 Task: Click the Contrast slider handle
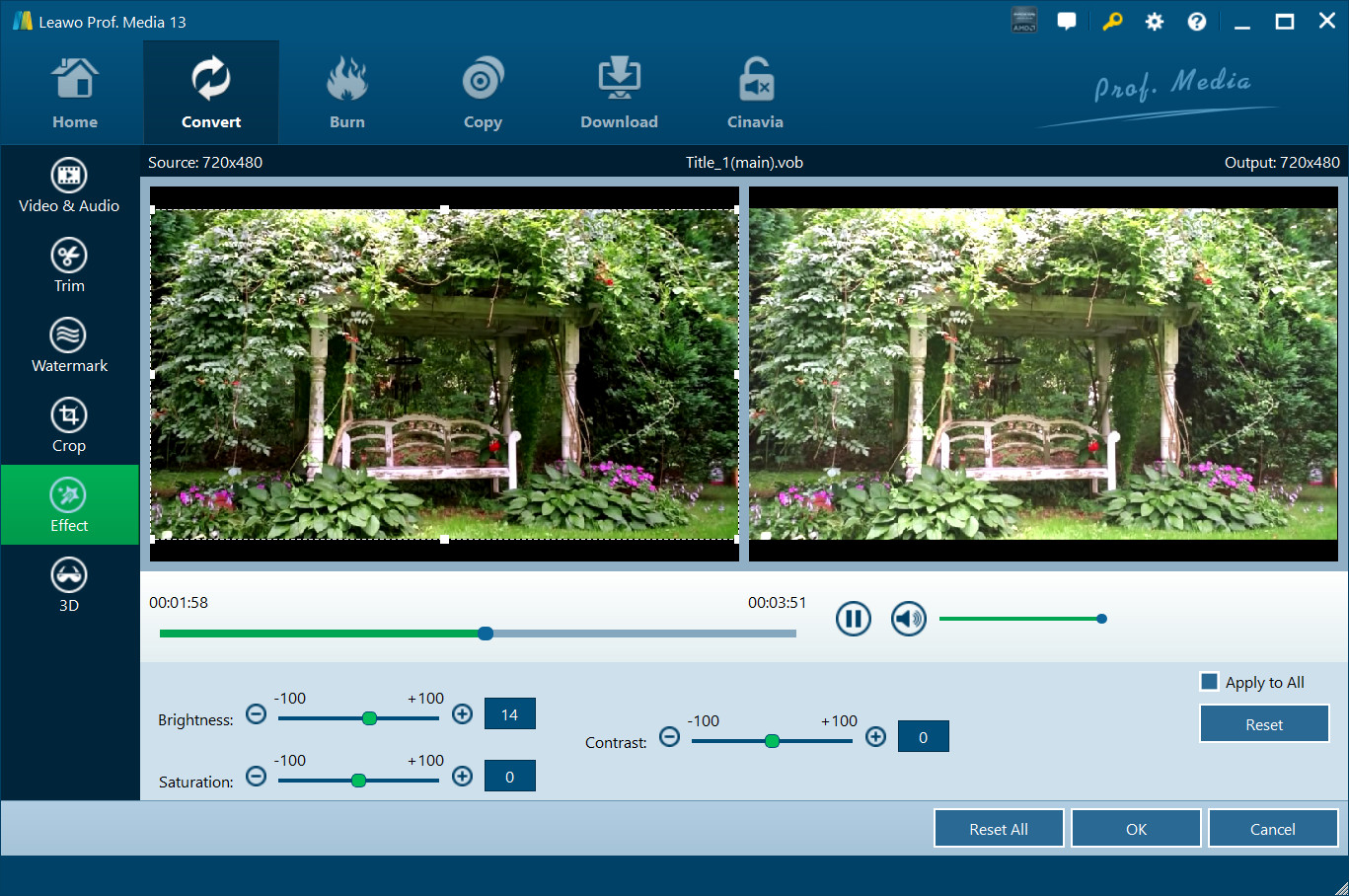pos(772,741)
